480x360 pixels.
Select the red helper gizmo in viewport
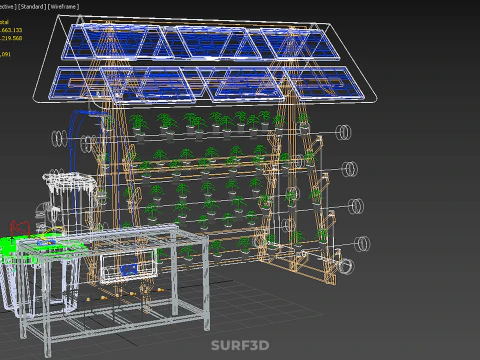tap(20, 228)
